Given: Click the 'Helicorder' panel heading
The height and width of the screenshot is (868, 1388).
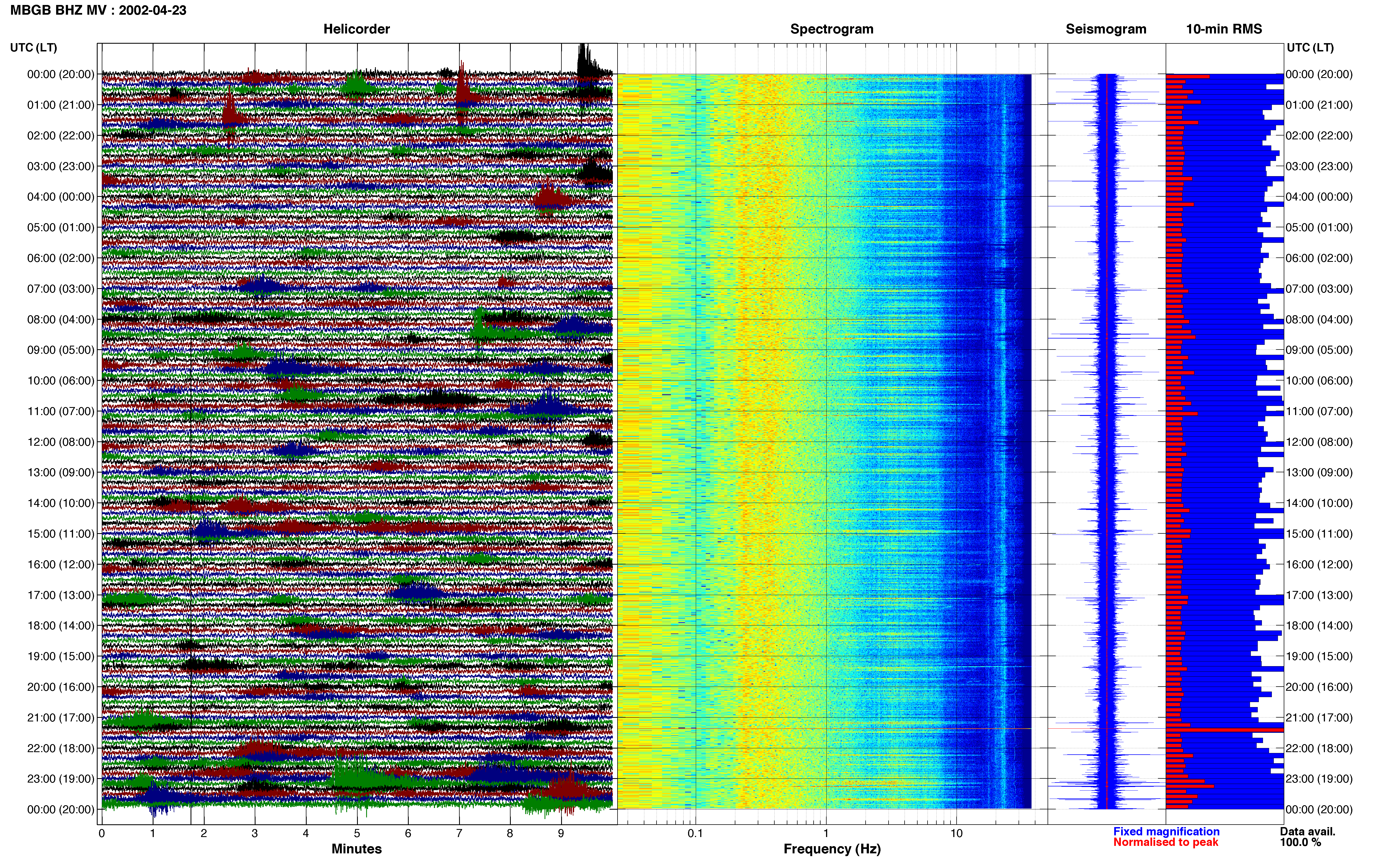Looking at the screenshot, I should pos(356,29).
